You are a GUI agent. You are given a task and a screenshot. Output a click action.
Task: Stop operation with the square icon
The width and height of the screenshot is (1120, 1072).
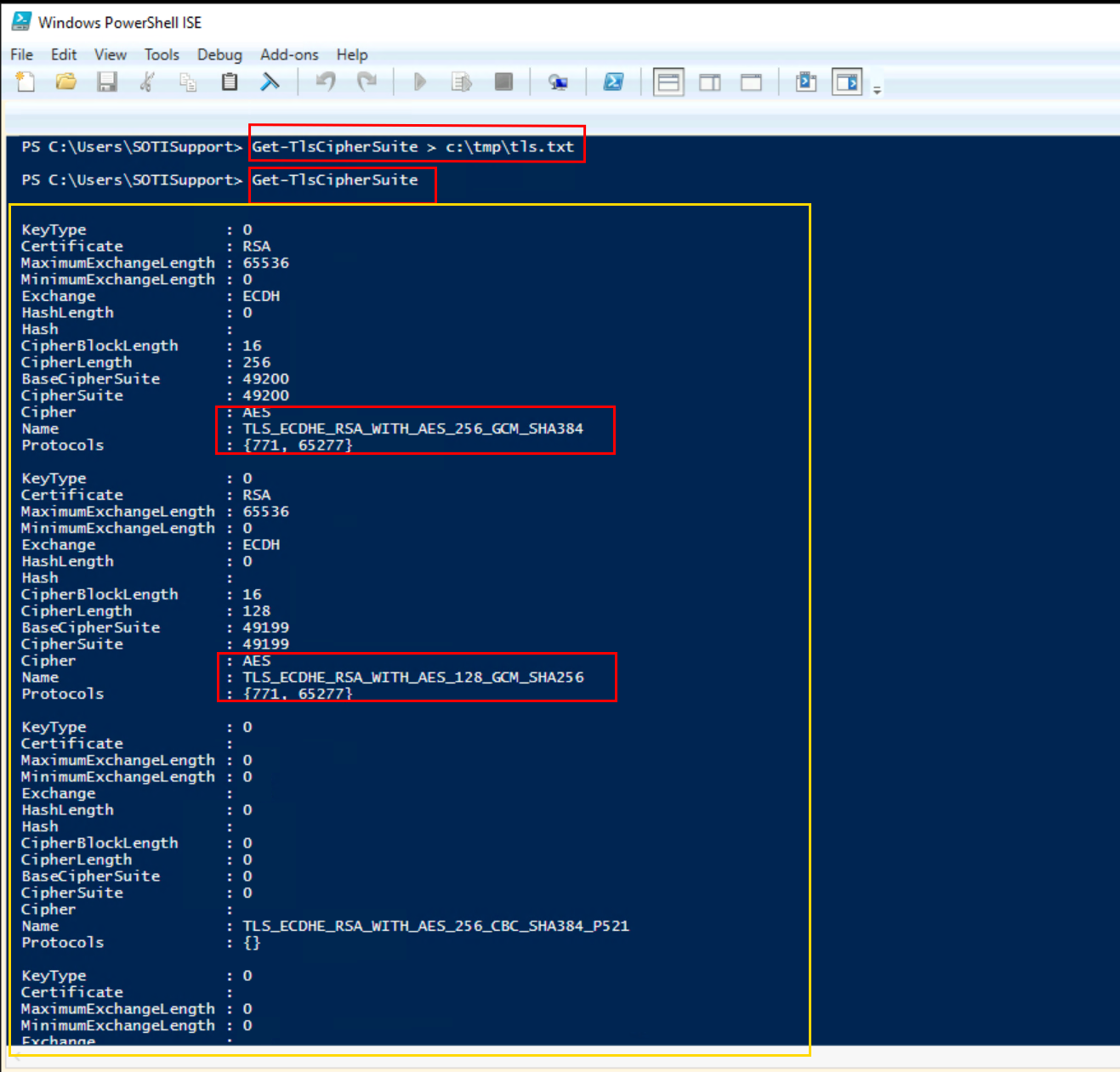504,82
